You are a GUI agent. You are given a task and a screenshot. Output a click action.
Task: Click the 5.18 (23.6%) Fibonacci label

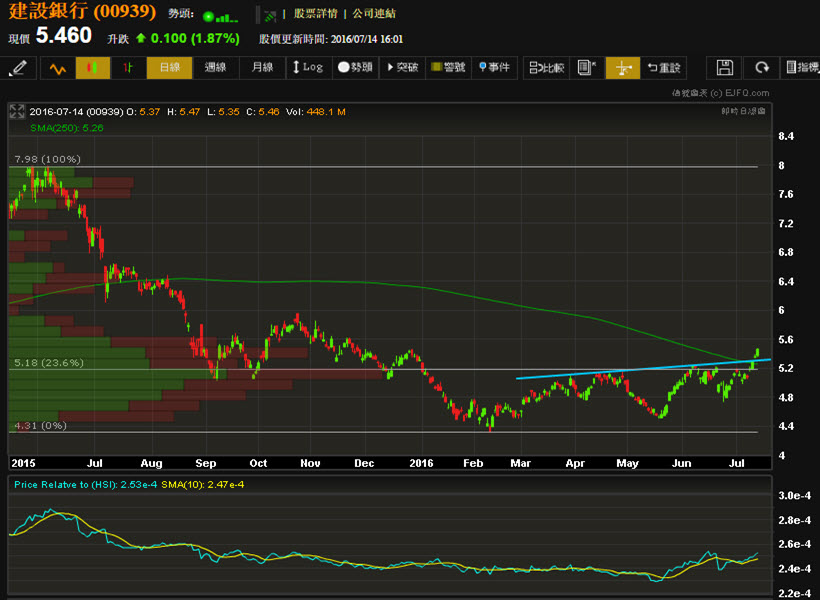(x=49, y=363)
